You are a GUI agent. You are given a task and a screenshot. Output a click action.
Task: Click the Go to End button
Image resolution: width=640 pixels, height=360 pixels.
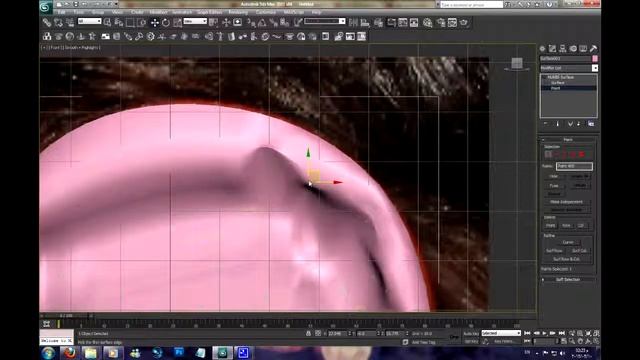point(562,334)
